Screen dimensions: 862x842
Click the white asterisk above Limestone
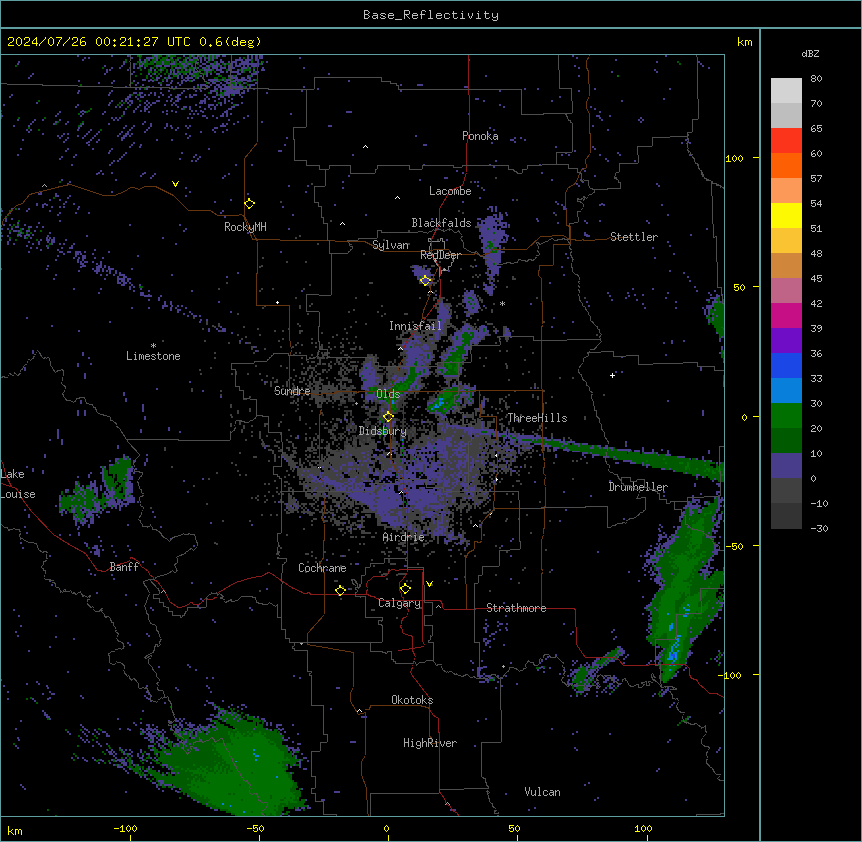[x=153, y=346]
